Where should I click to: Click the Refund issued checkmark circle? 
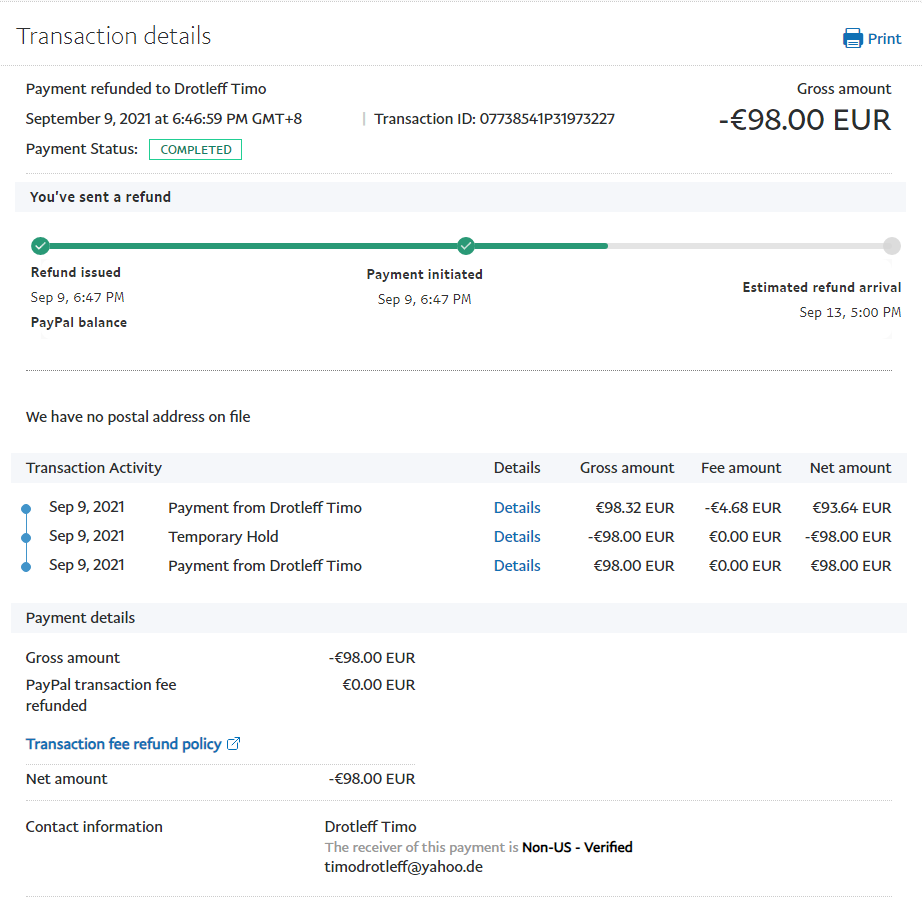click(40, 246)
